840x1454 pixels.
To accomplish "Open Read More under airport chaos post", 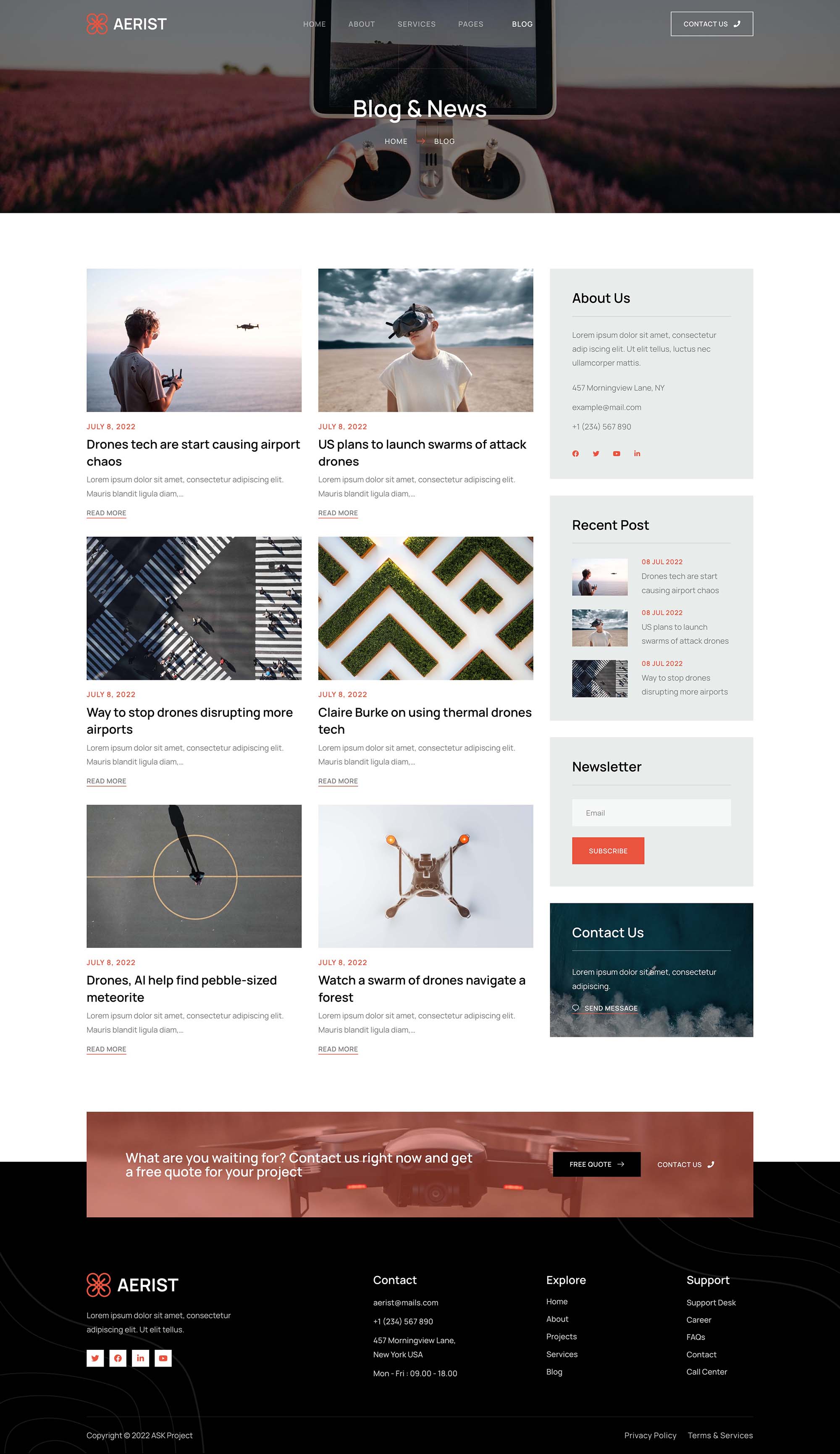I will coord(106,513).
